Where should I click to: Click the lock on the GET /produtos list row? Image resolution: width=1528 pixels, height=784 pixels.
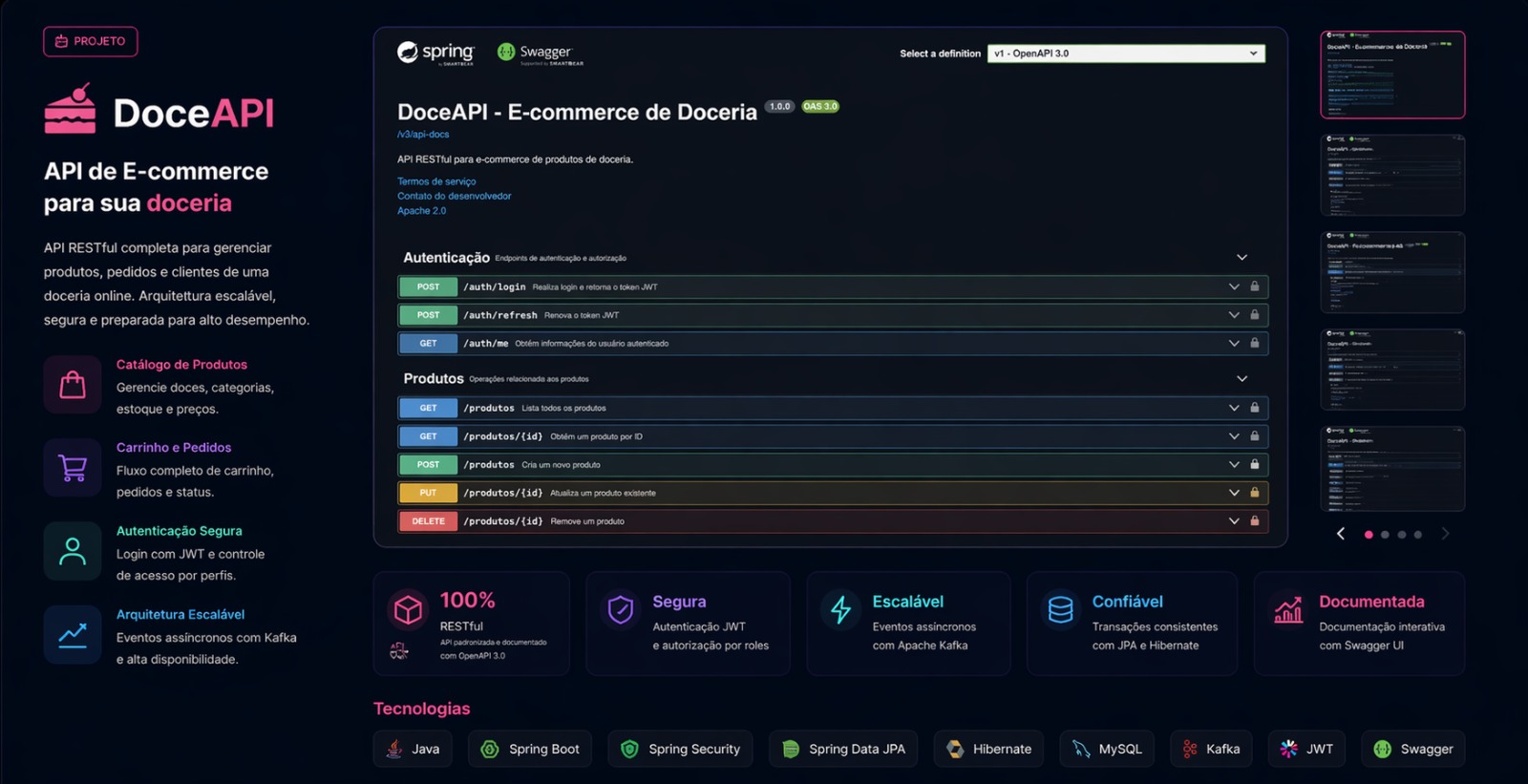(x=1255, y=408)
